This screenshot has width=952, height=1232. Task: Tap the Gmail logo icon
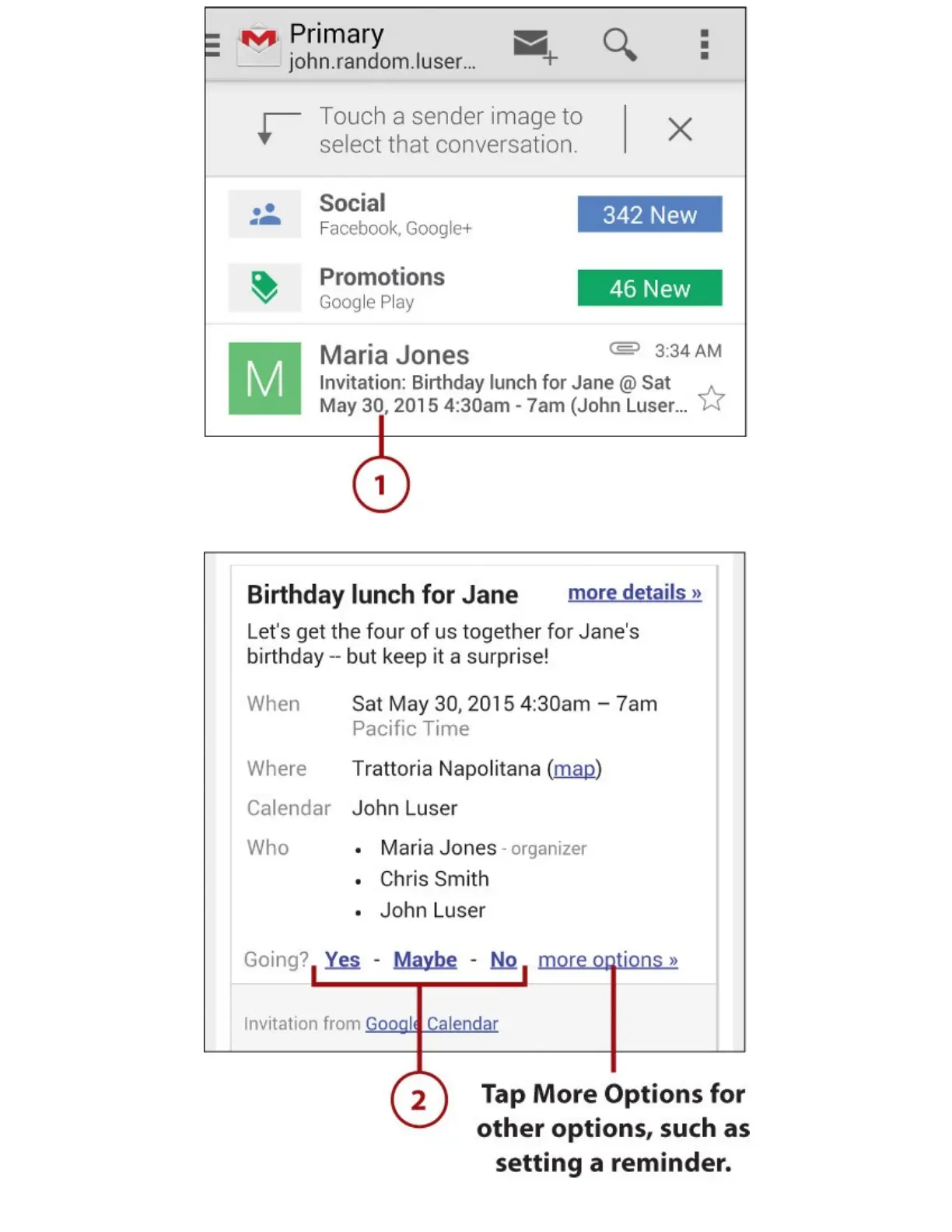point(258,44)
